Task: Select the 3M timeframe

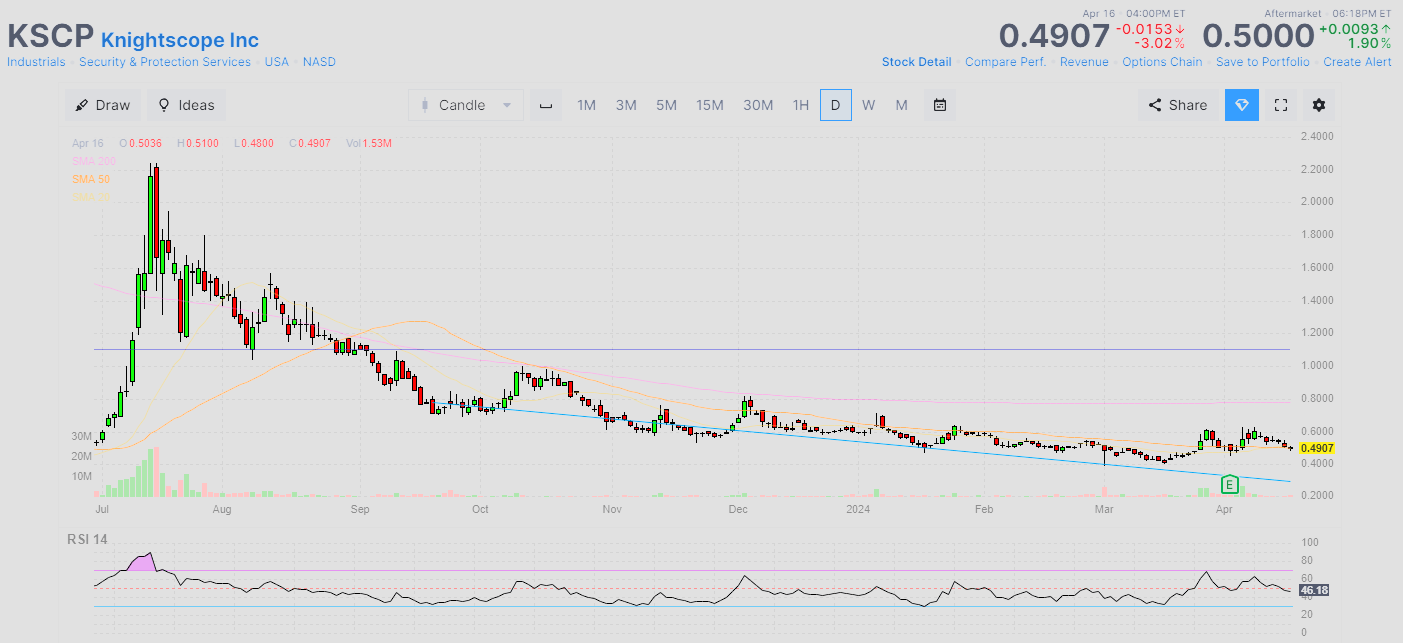Action: [x=626, y=105]
